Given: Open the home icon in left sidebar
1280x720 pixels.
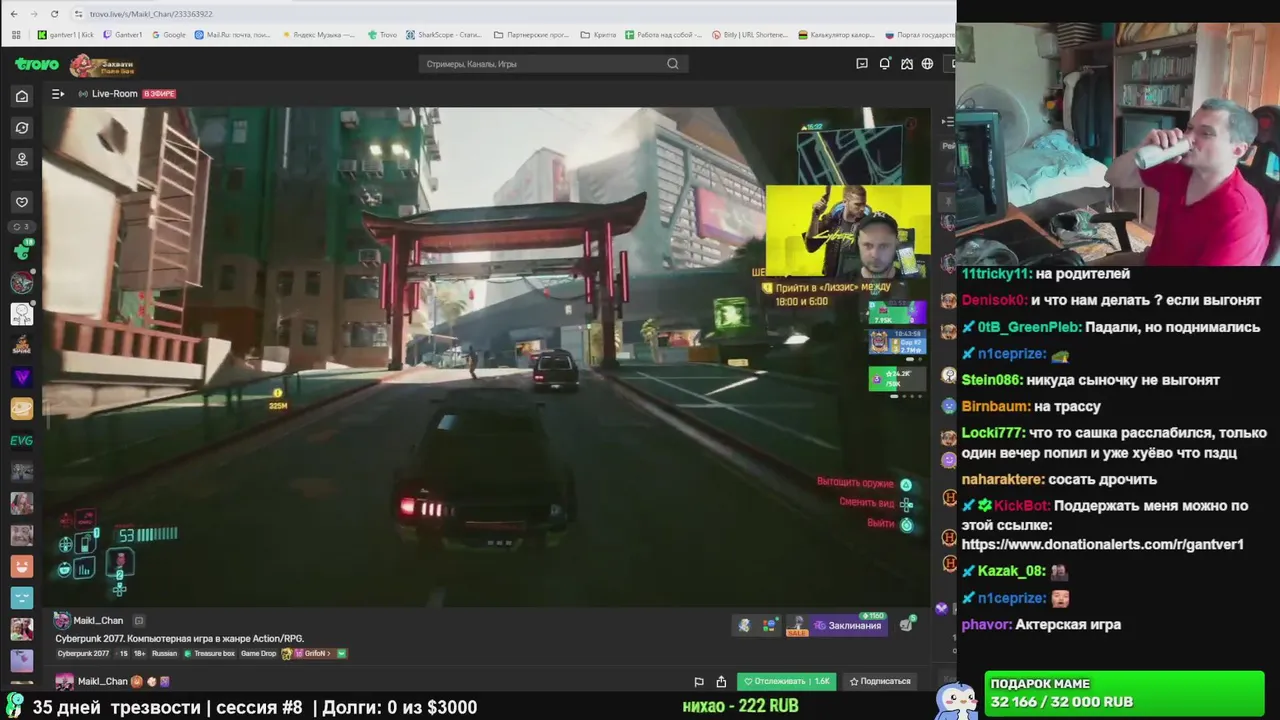Looking at the screenshot, I should point(22,96).
